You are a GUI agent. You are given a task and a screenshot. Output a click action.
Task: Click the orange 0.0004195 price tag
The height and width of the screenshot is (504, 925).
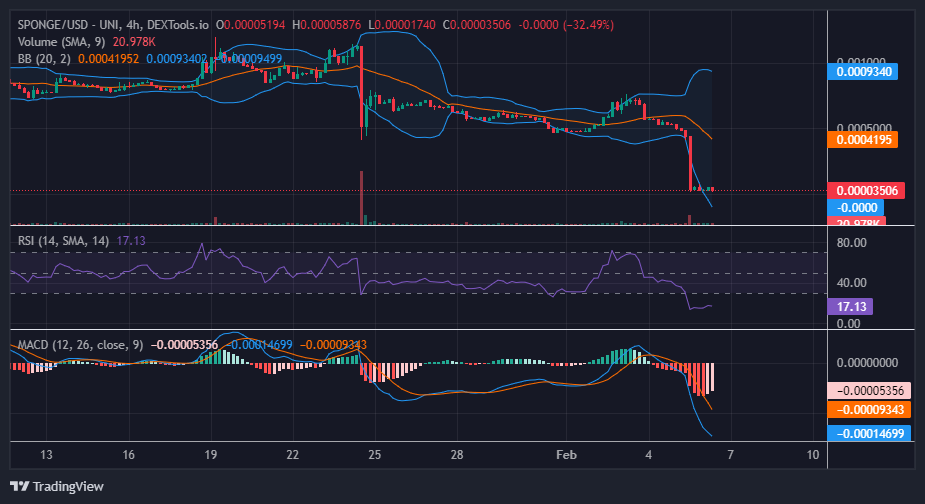862,140
